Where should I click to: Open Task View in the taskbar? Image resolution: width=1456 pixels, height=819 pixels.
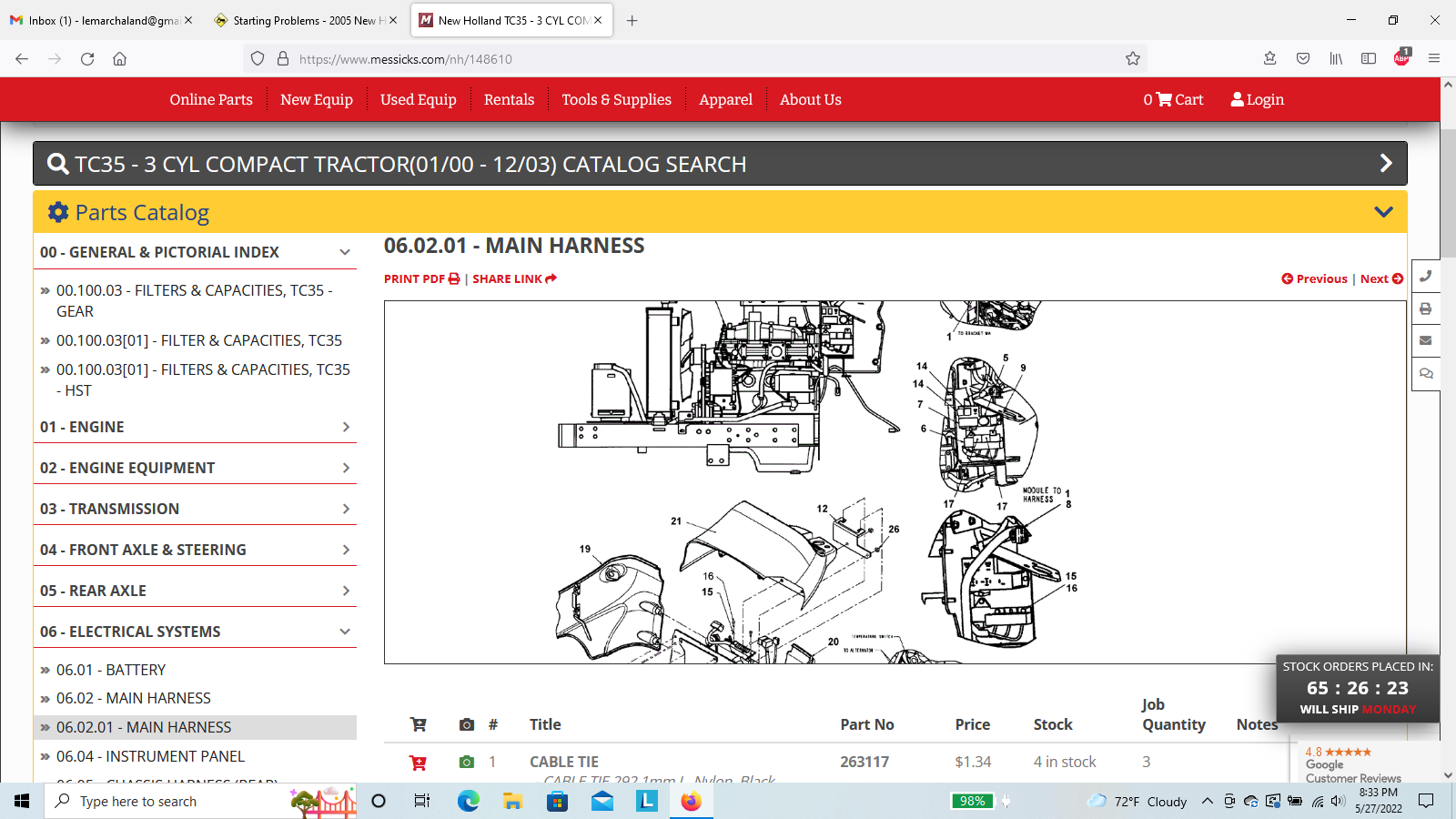click(422, 801)
